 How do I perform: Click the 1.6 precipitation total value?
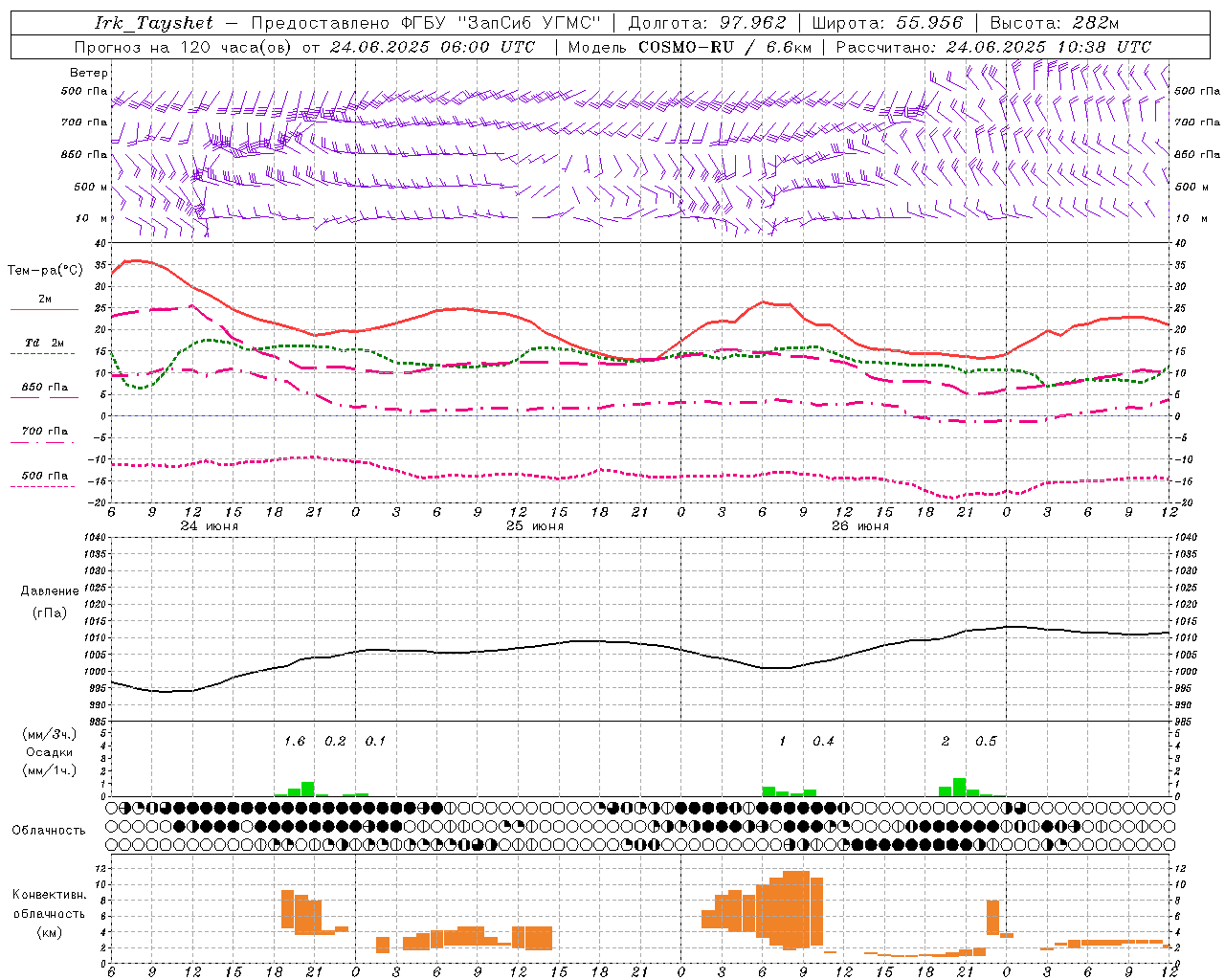tap(295, 742)
